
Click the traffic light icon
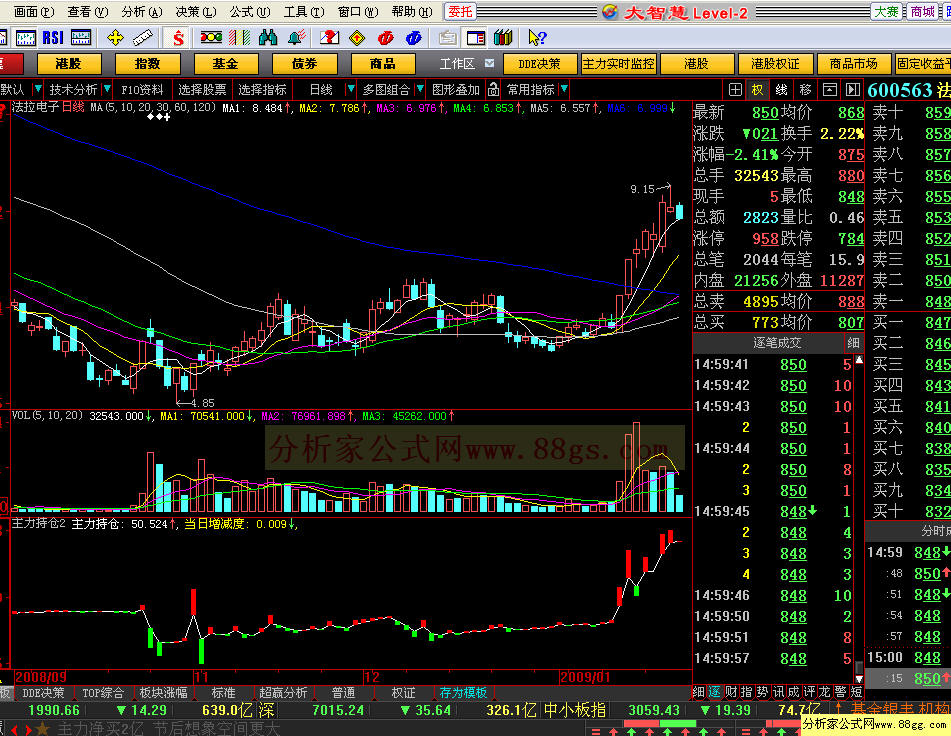(211, 38)
